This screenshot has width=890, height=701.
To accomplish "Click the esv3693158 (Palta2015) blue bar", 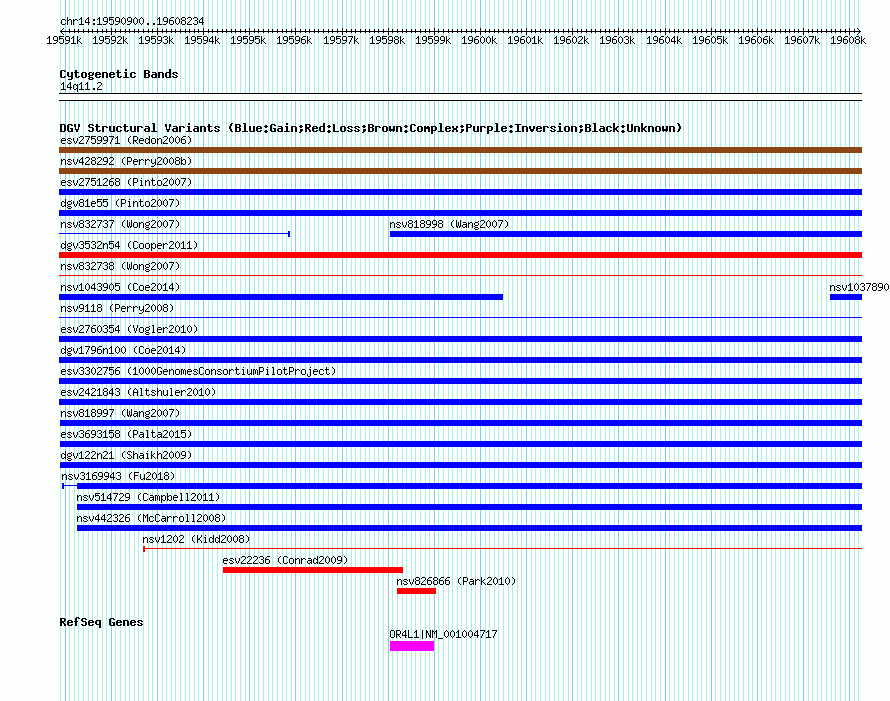I will click(460, 444).
